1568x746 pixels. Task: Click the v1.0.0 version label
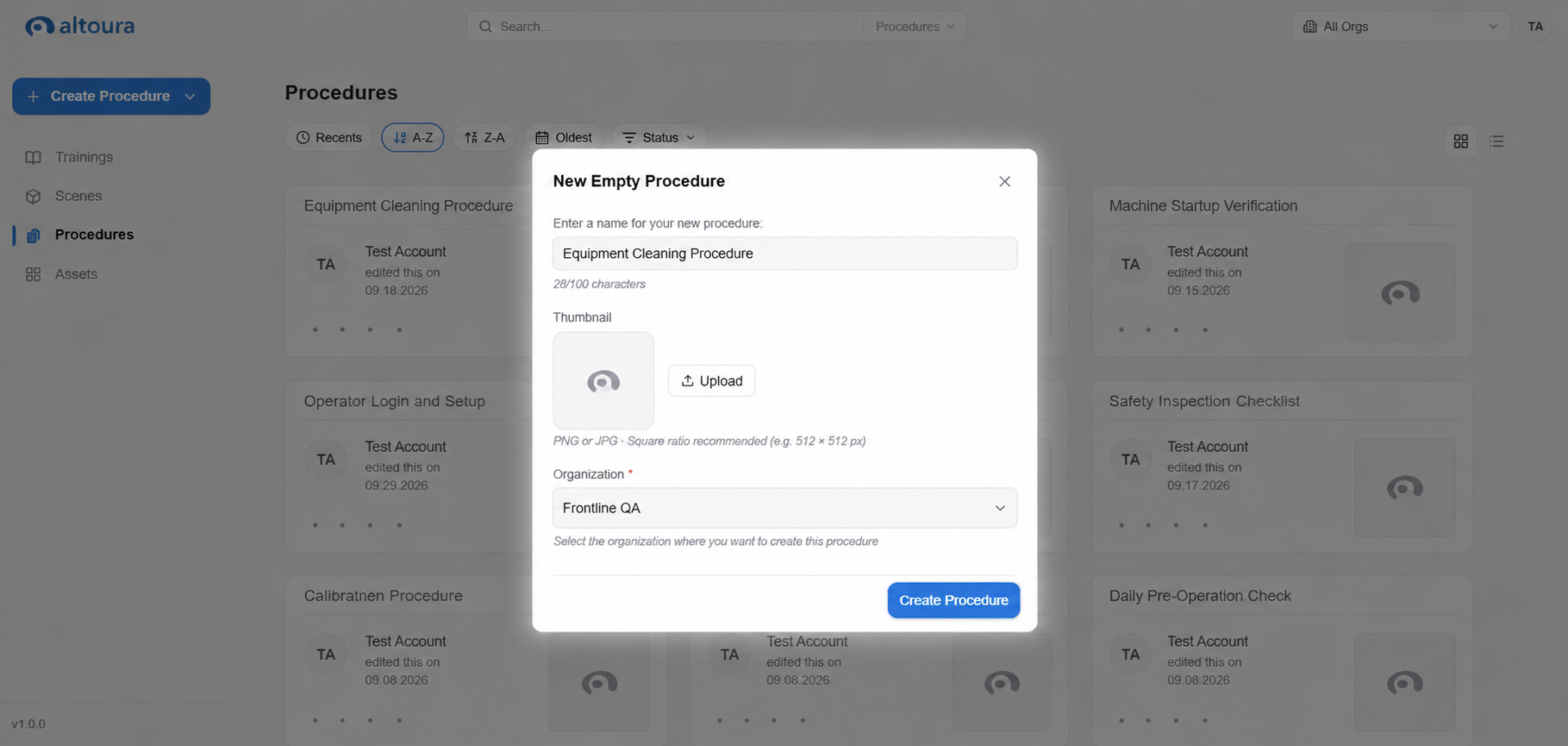point(28,724)
